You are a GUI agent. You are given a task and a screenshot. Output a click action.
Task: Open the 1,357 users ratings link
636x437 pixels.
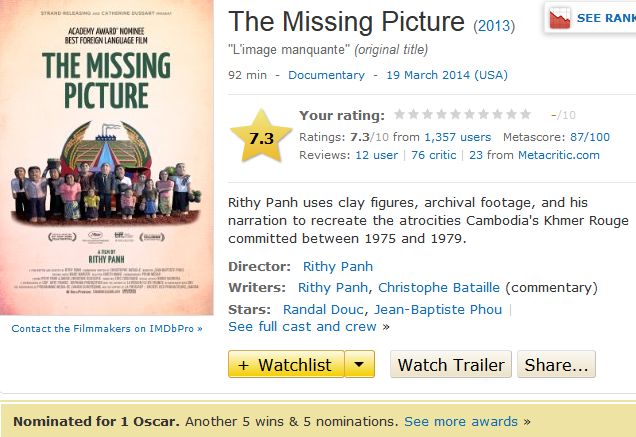click(457, 137)
